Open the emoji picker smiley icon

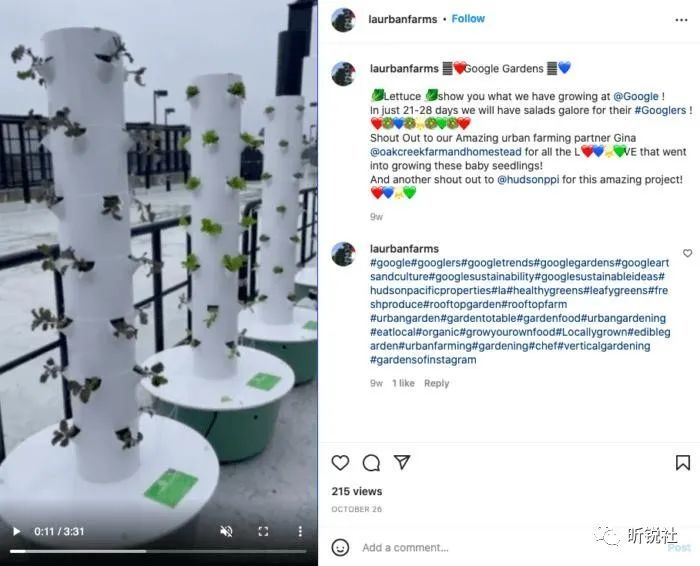(x=340, y=547)
